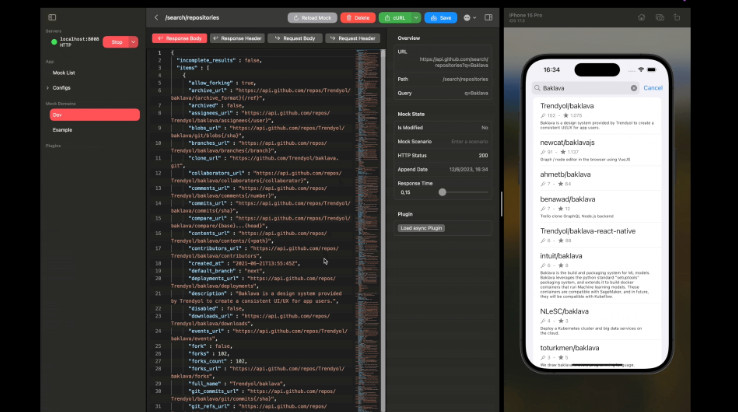Viewport: 738px width, 412px height.
Task: Click the fork icon on Trendyol/baklava row
Action: (543, 115)
